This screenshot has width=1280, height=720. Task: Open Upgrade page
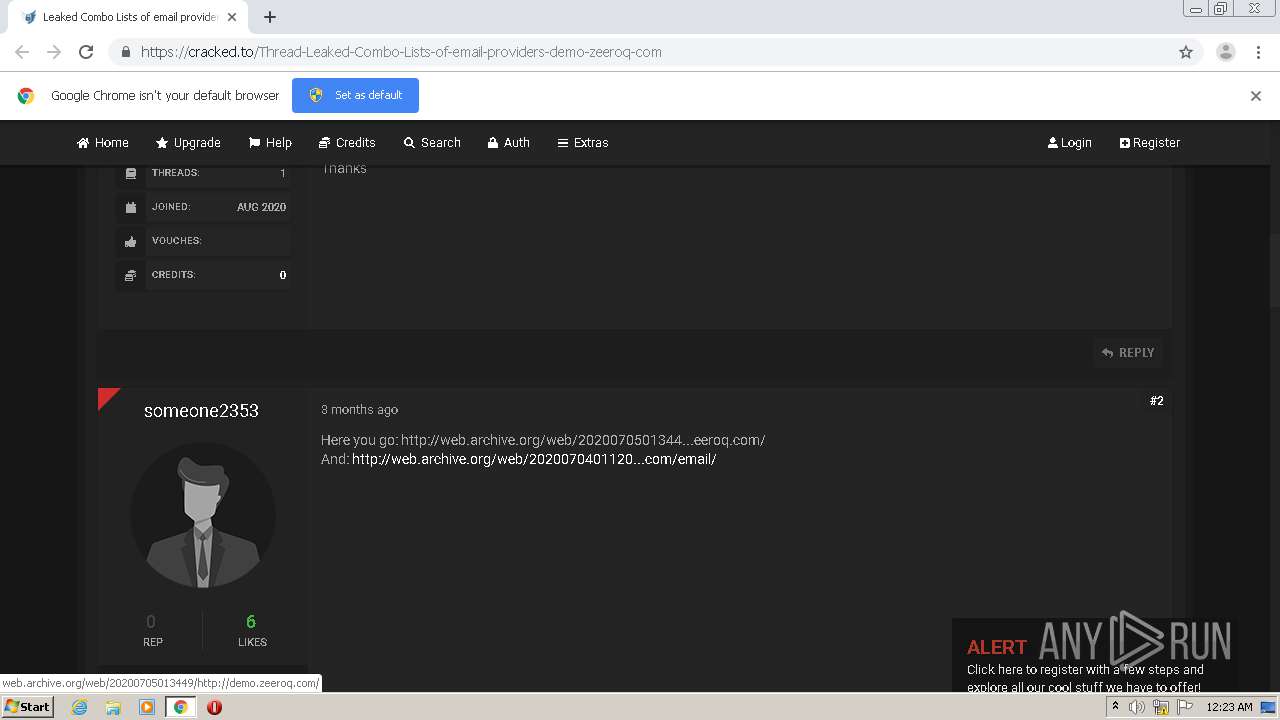coord(188,143)
